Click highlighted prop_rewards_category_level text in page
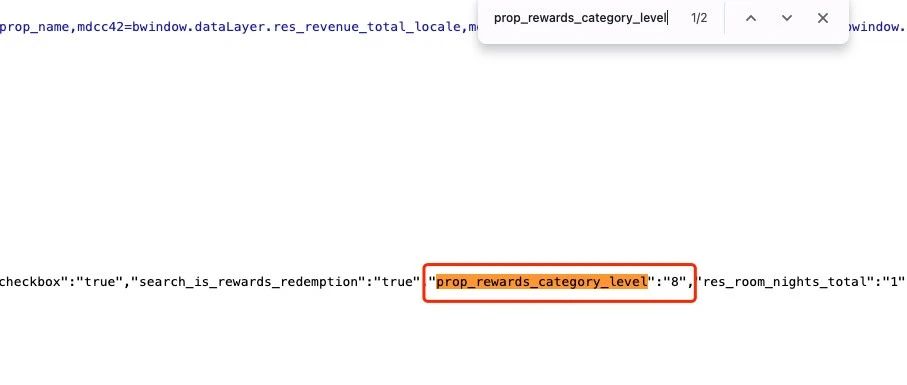Screen dimensions: 907x385 pos(541,282)
